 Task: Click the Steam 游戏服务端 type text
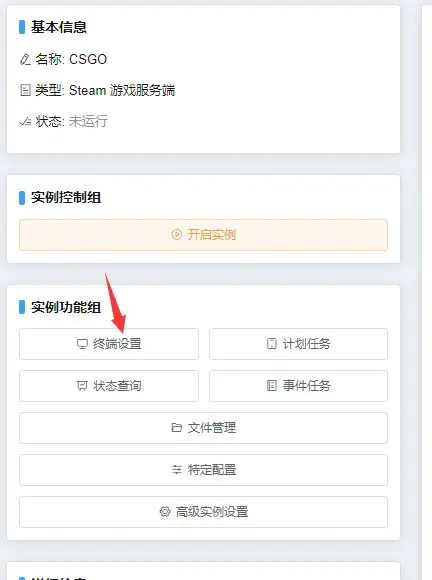(x=122, y=90)
